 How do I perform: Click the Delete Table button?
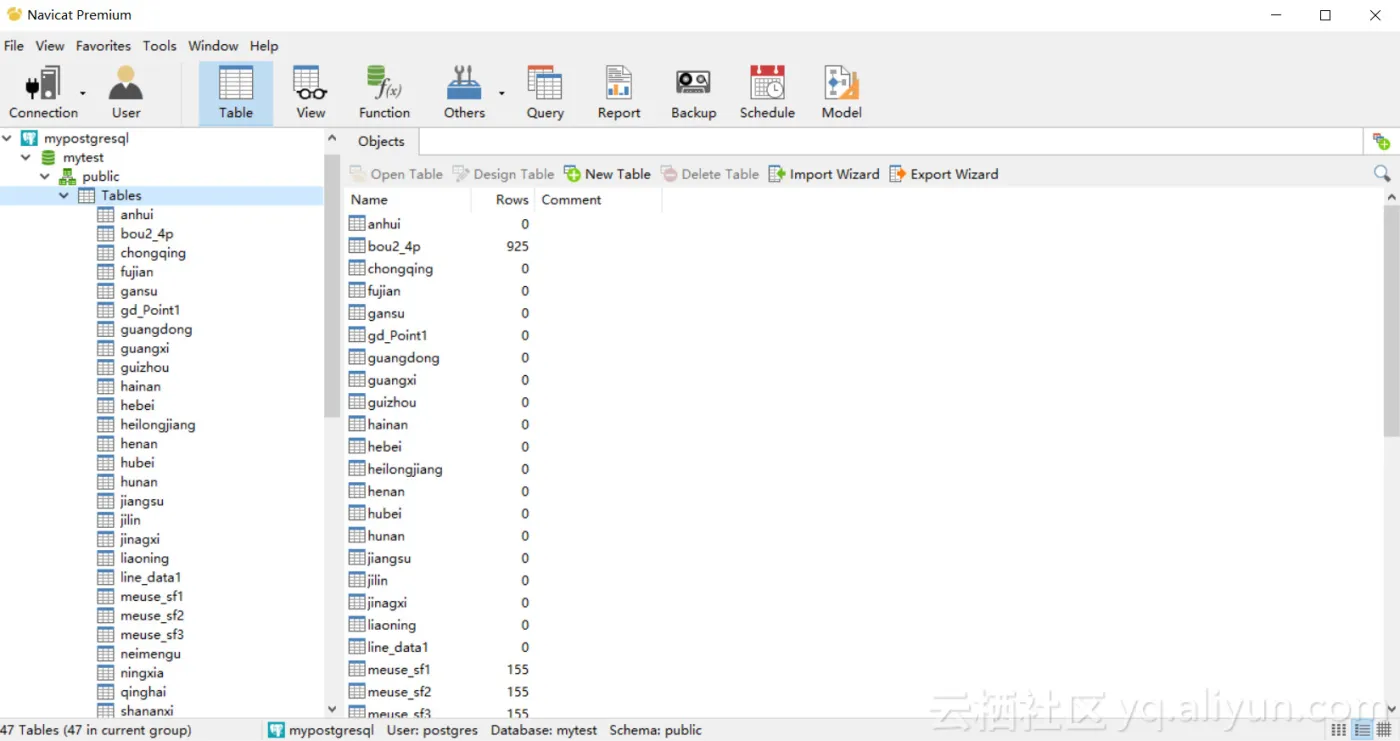pyautogui.click(x=709, y=174)
